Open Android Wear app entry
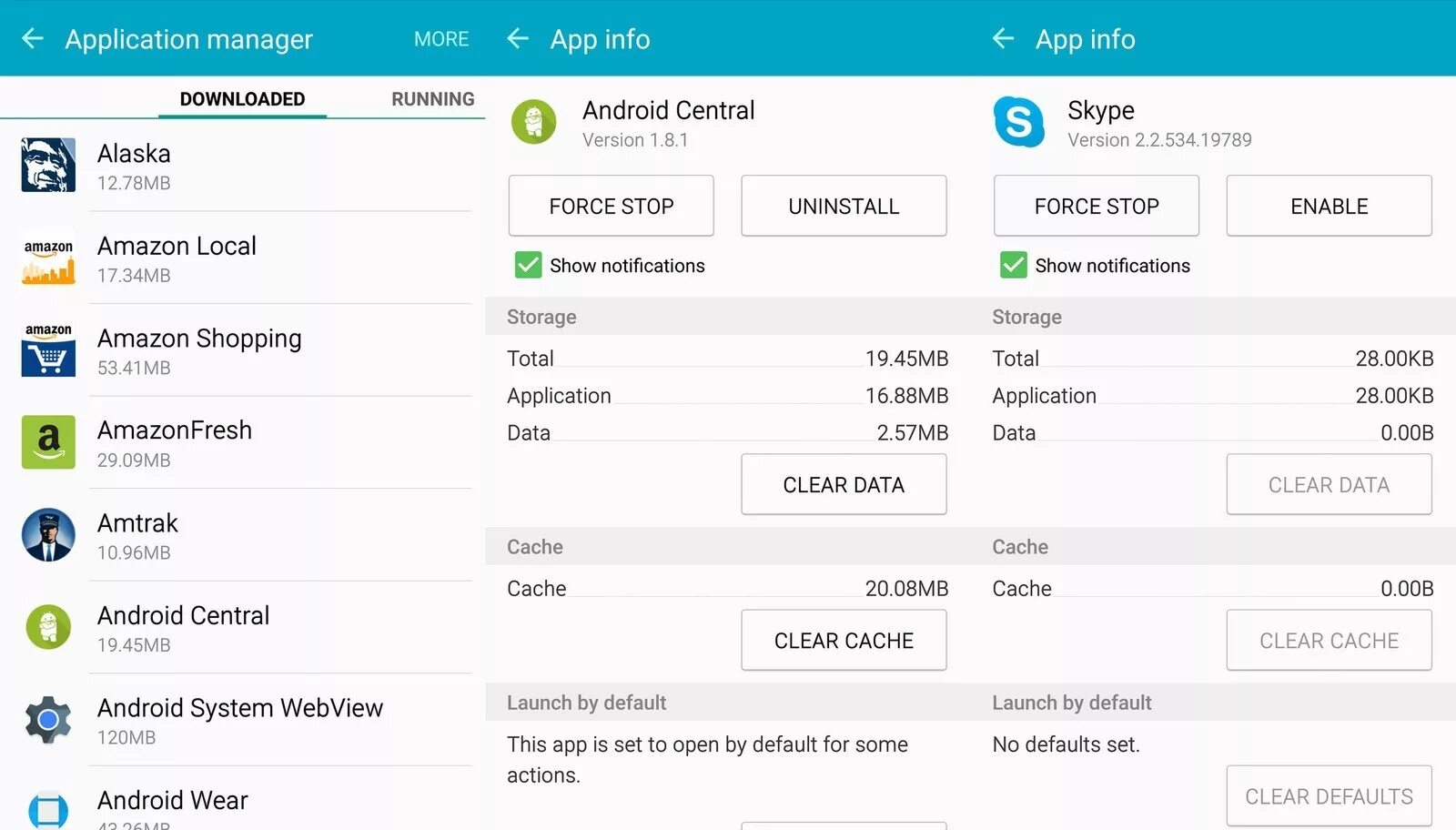 coord(242,799)
